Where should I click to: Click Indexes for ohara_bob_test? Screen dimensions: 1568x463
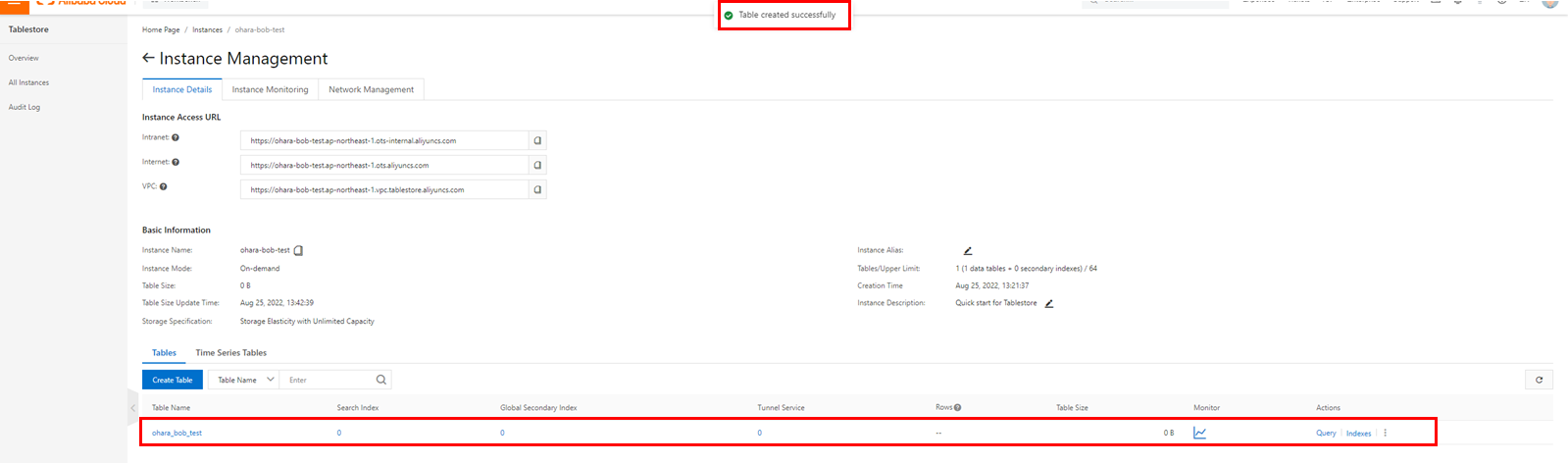point(1358,433)
